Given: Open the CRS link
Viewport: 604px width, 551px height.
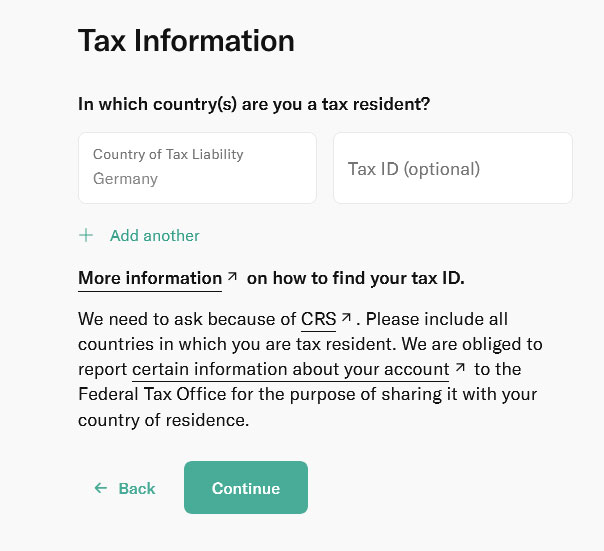Looking at the screenshot, I should [318, 320].
